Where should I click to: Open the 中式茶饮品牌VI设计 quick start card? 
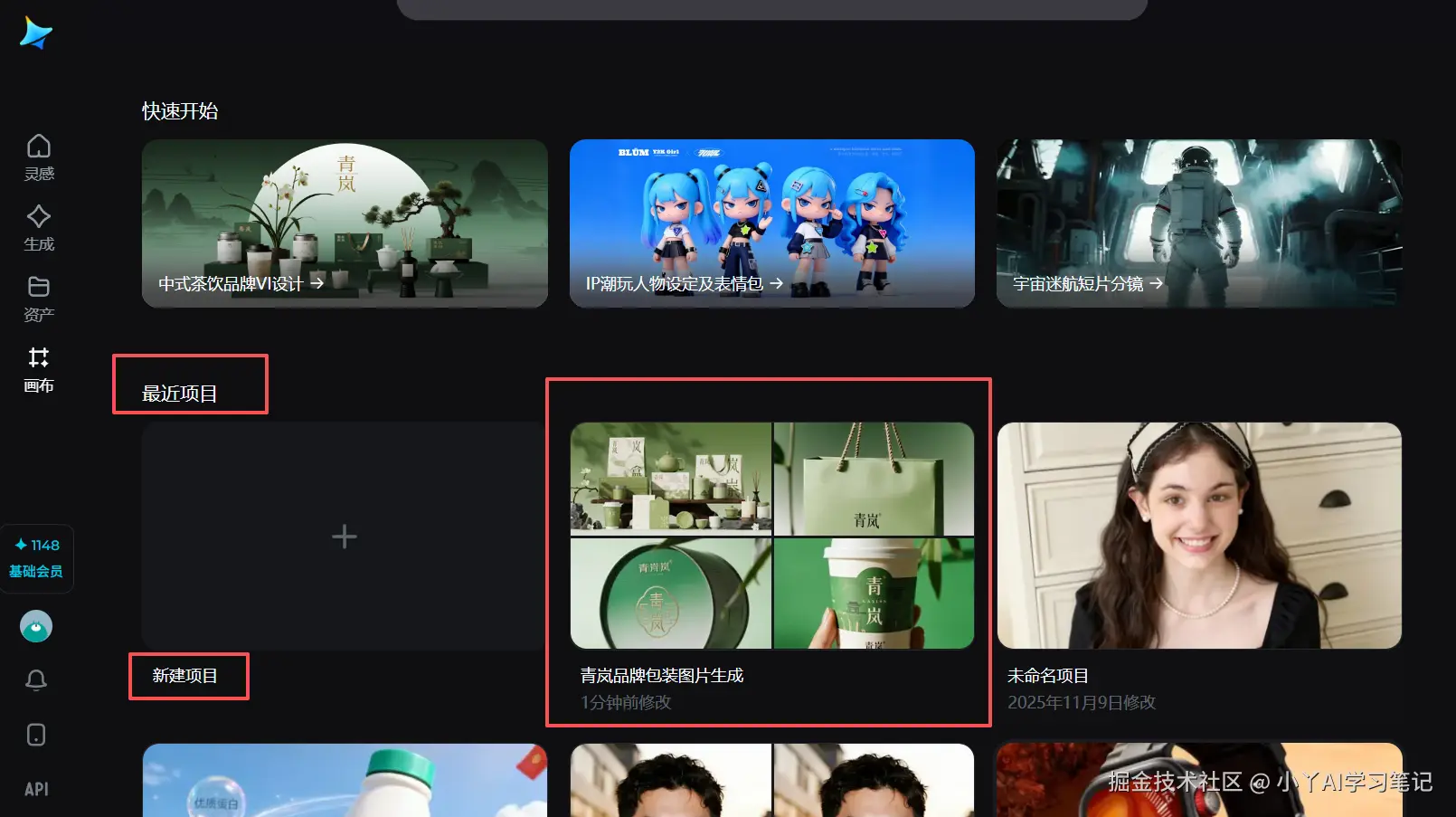[x=344, y=223]
